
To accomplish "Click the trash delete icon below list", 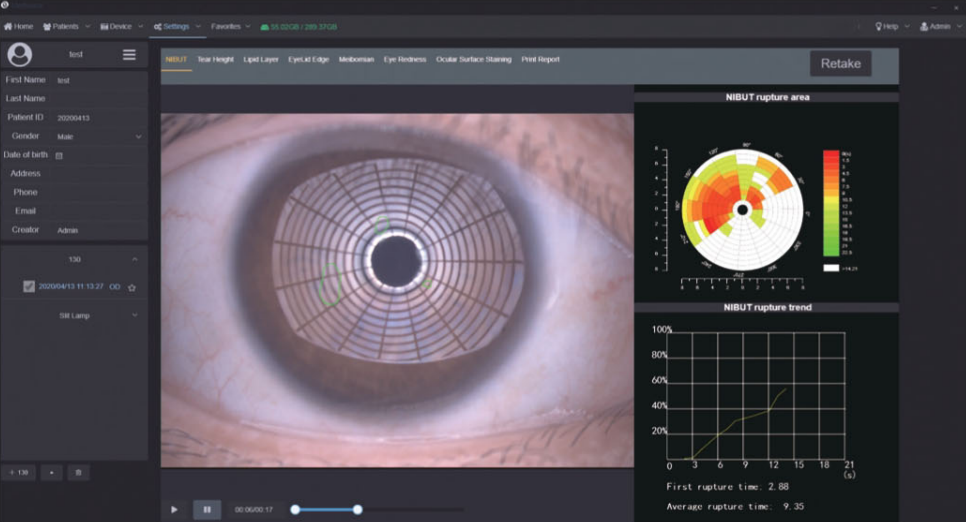I will [x=80, y=471].
